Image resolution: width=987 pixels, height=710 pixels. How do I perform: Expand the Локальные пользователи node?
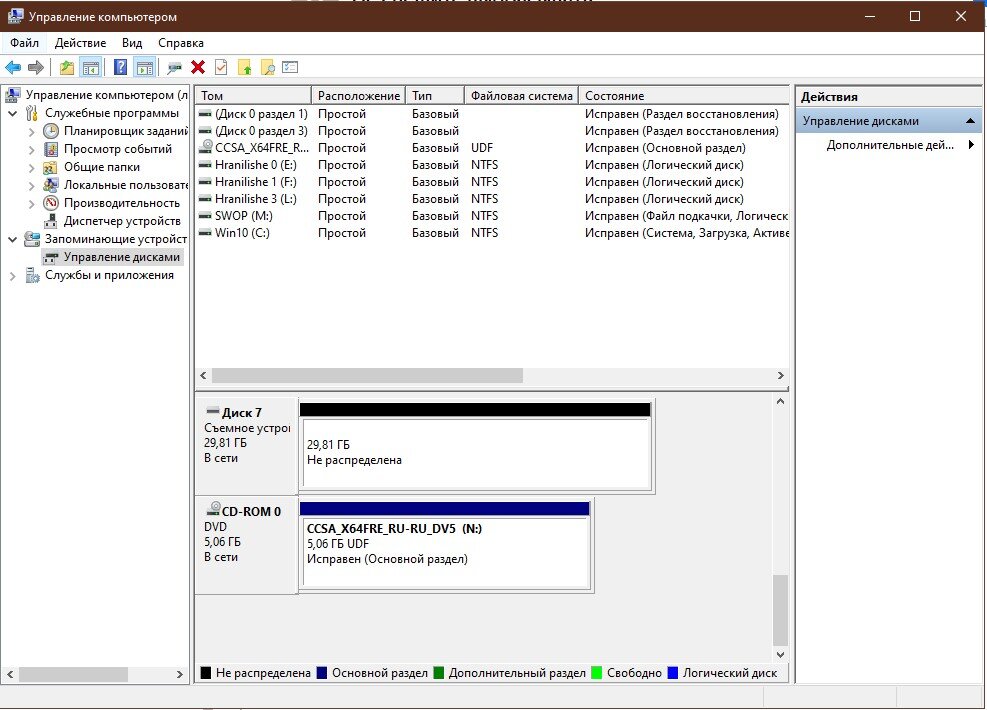click(31, 186)
